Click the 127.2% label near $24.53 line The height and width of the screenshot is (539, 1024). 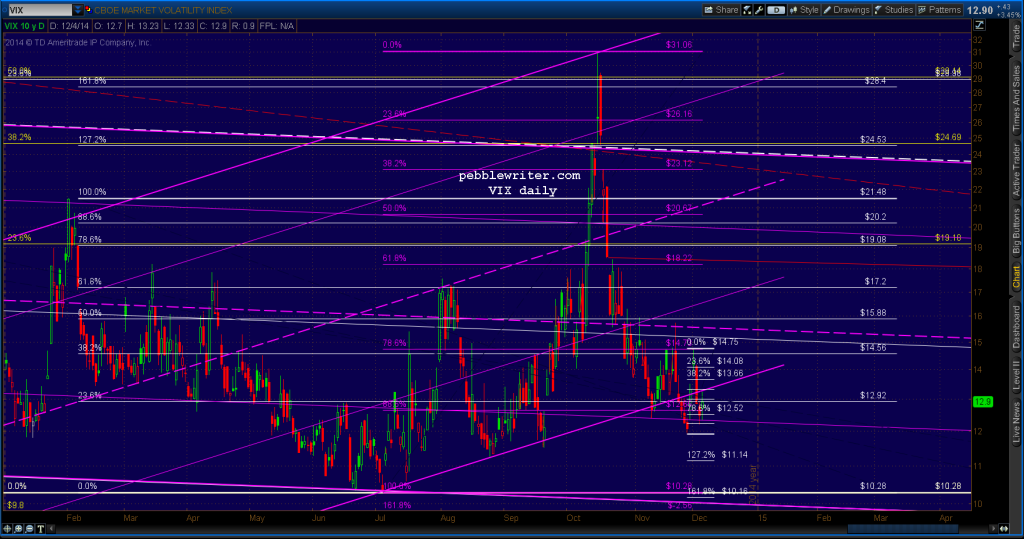[x=92, y=140]
